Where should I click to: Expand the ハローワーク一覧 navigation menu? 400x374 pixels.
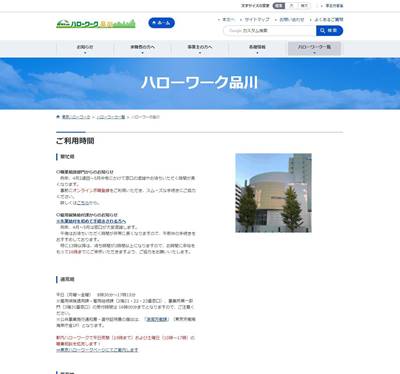[314, 49]
